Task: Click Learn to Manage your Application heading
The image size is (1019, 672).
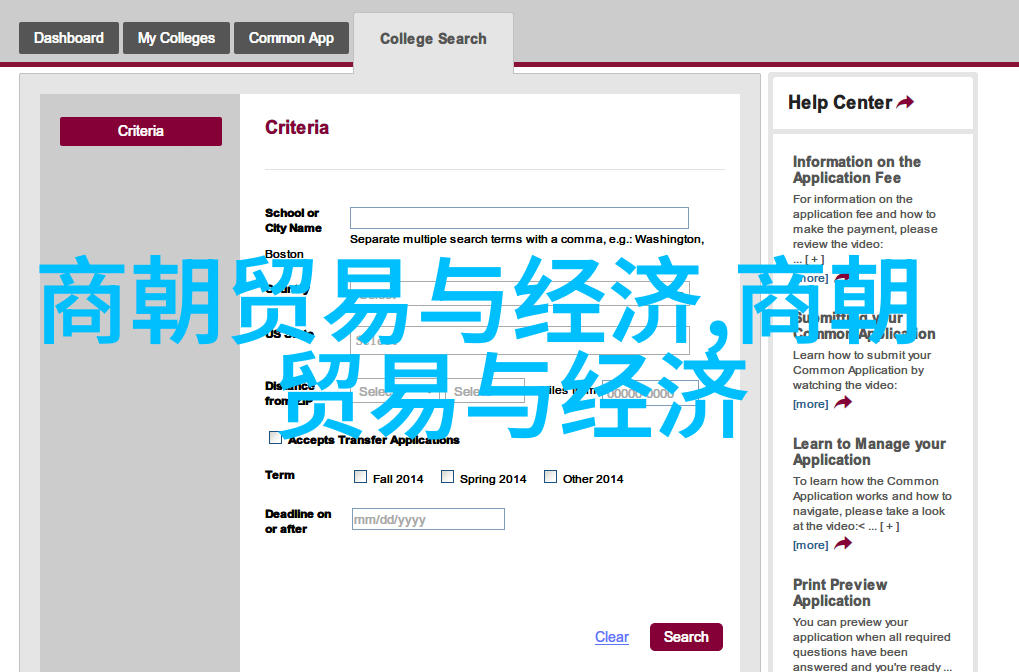Action: tap(869, 452)
